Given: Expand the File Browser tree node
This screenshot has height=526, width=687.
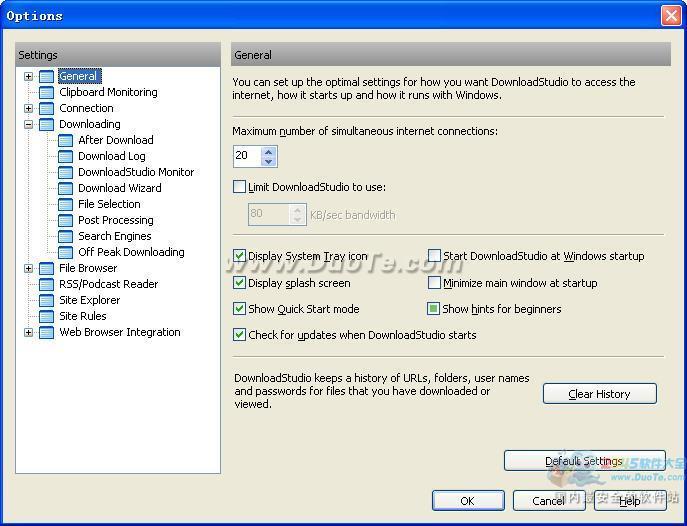Looking at the screenshot, I should pos(28,268).
